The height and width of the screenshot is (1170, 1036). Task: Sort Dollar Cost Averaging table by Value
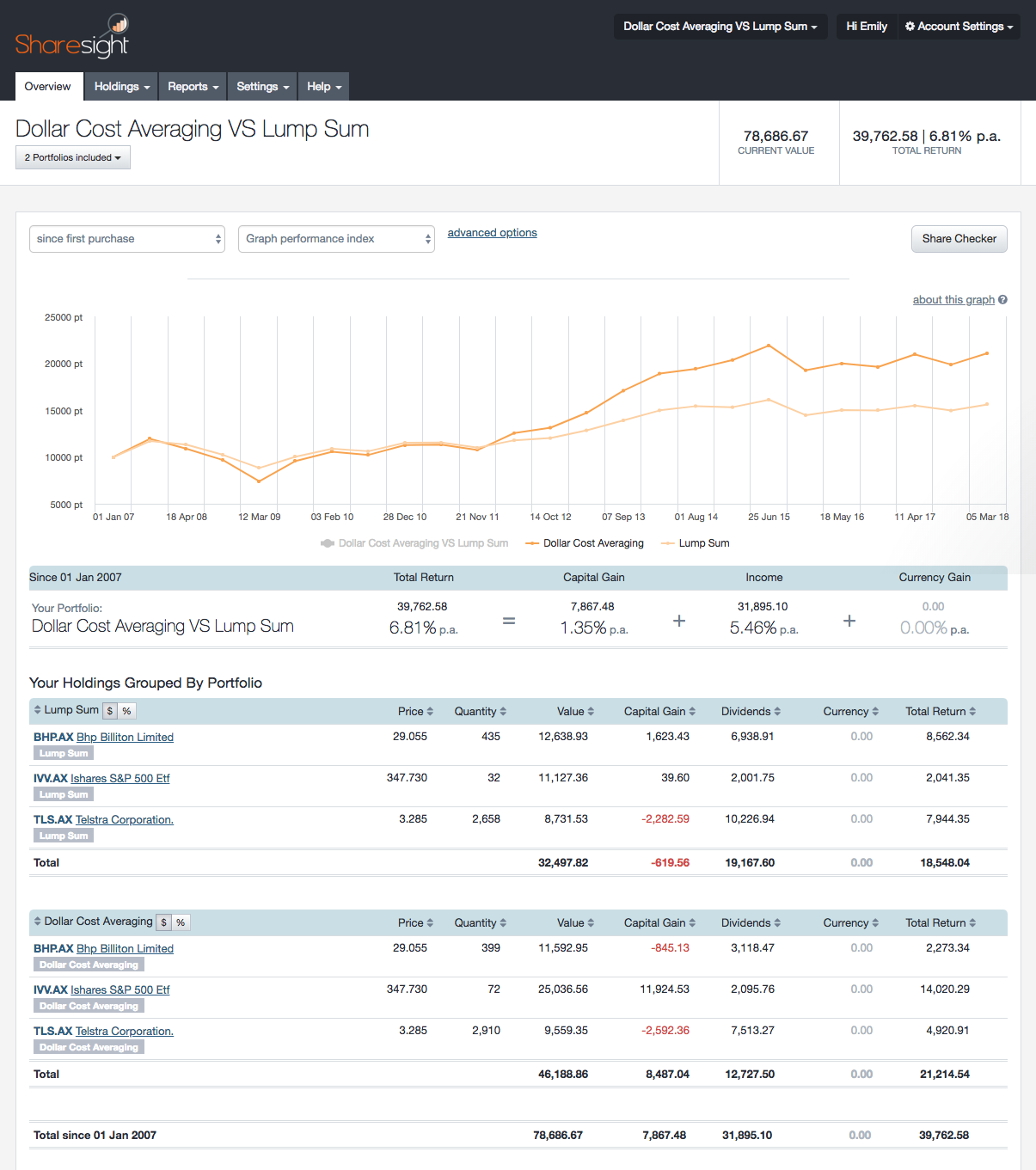click(575, 922)
